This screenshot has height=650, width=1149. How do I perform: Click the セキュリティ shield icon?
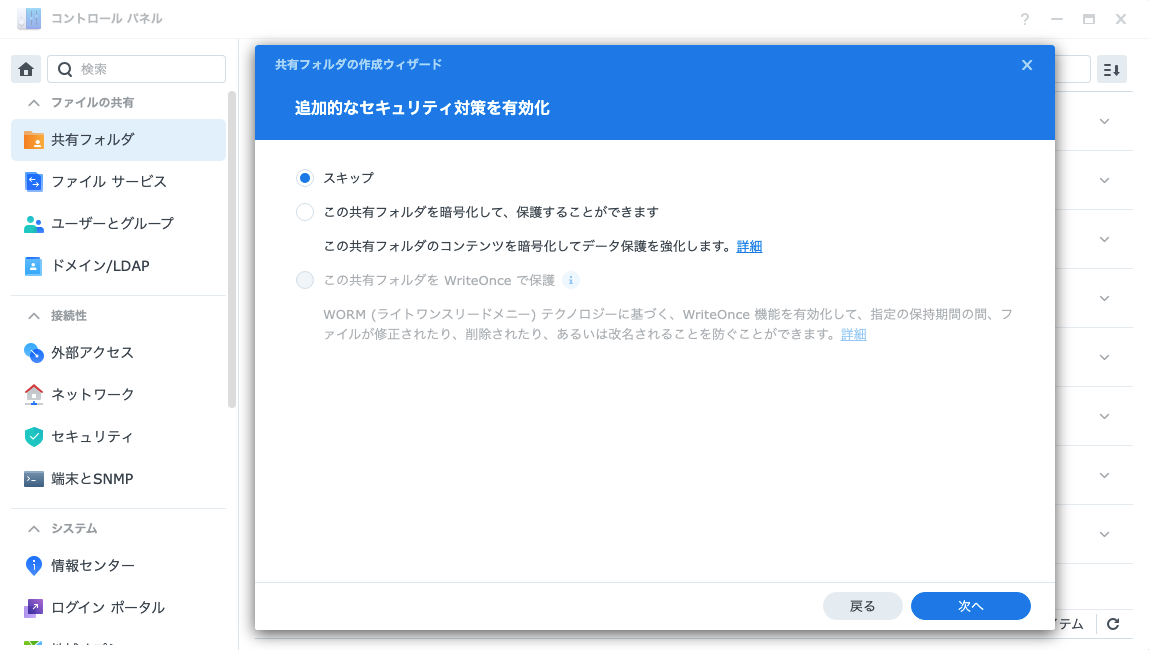click(33, 437)
